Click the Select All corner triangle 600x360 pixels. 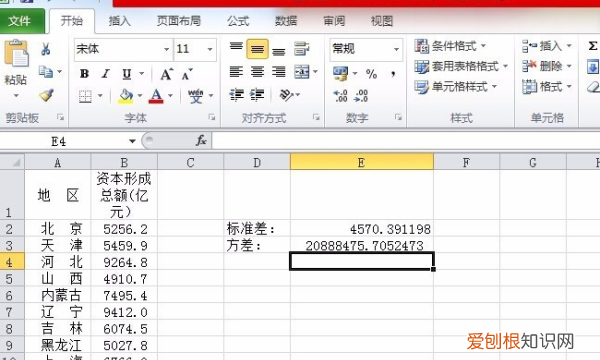(12, 162)
